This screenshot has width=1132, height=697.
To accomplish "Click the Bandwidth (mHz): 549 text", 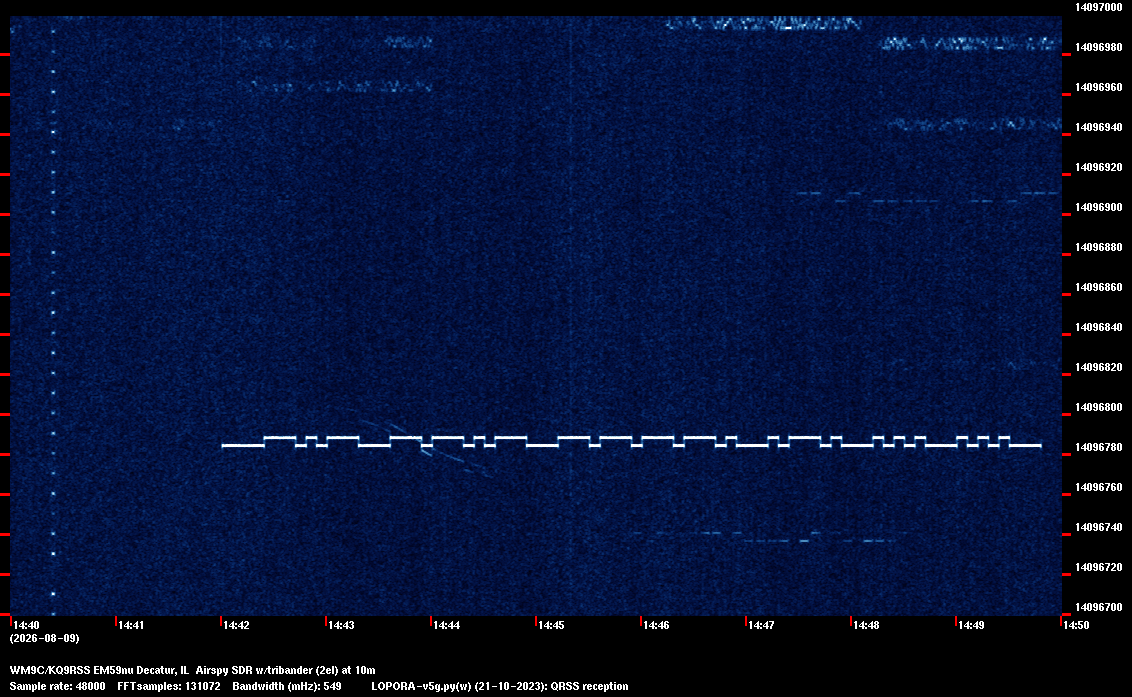I will pyautogui.click(x=287, y=686).
